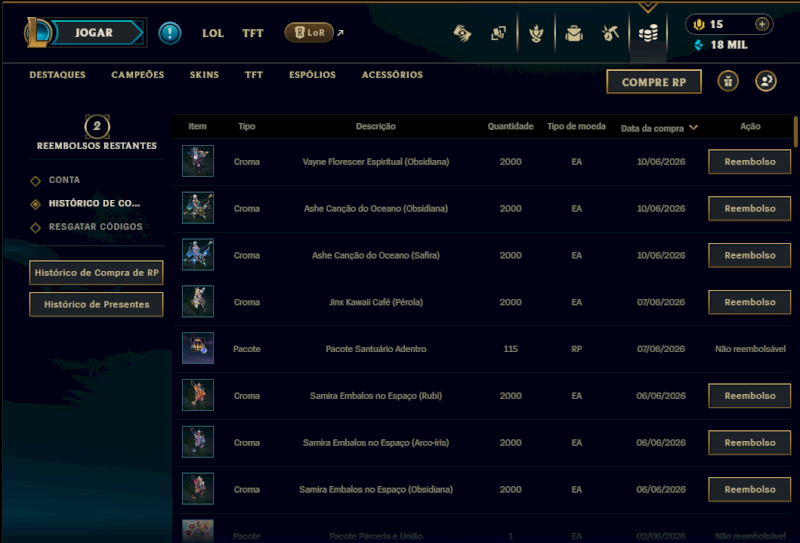Sort by Data da compra arrow
The height and width of the screenshot is (543, 800).
click(x=693, y=128)
